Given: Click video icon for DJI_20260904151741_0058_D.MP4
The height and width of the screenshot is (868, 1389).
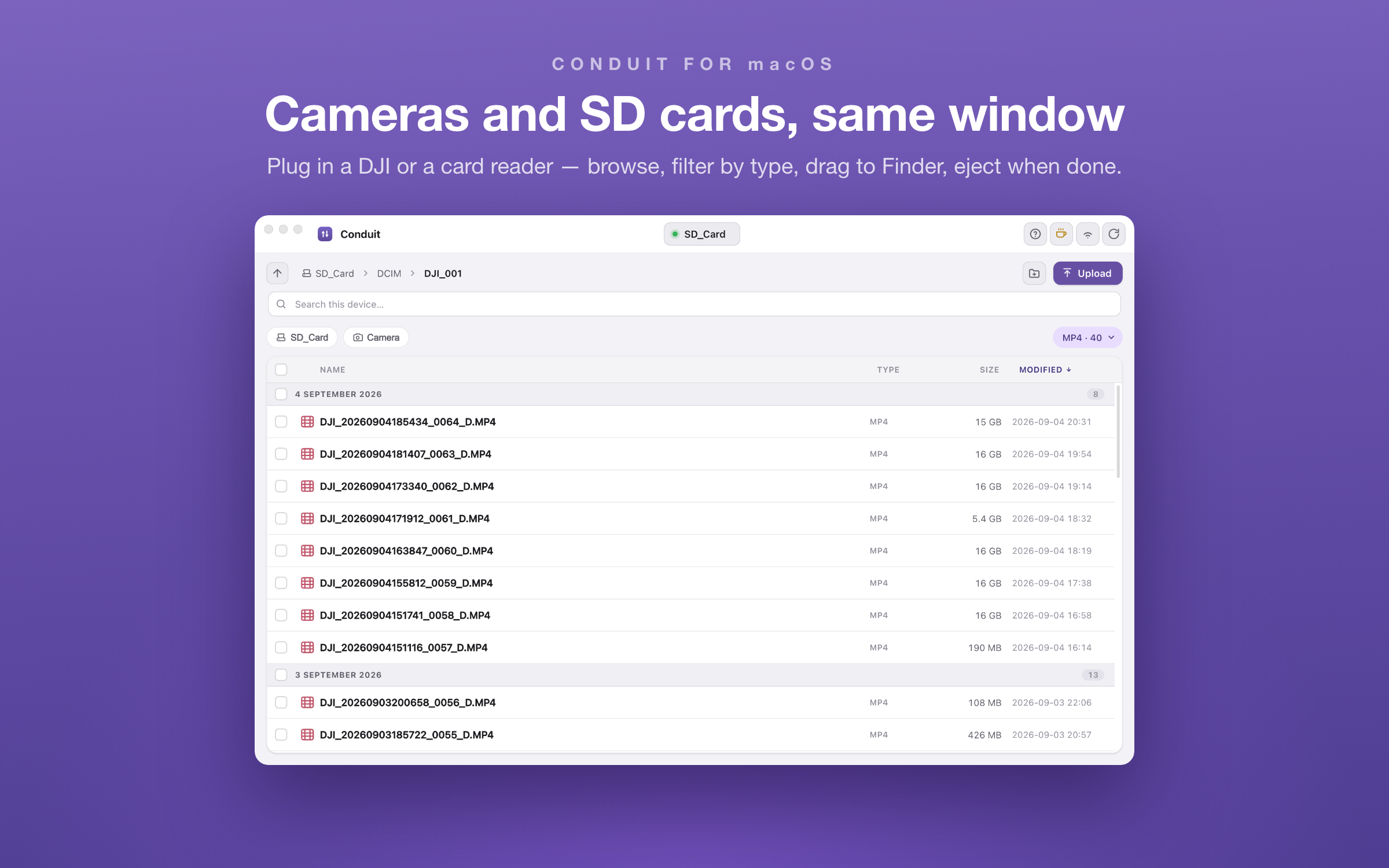Looking at the screenshot, I should tap(307, 615).
